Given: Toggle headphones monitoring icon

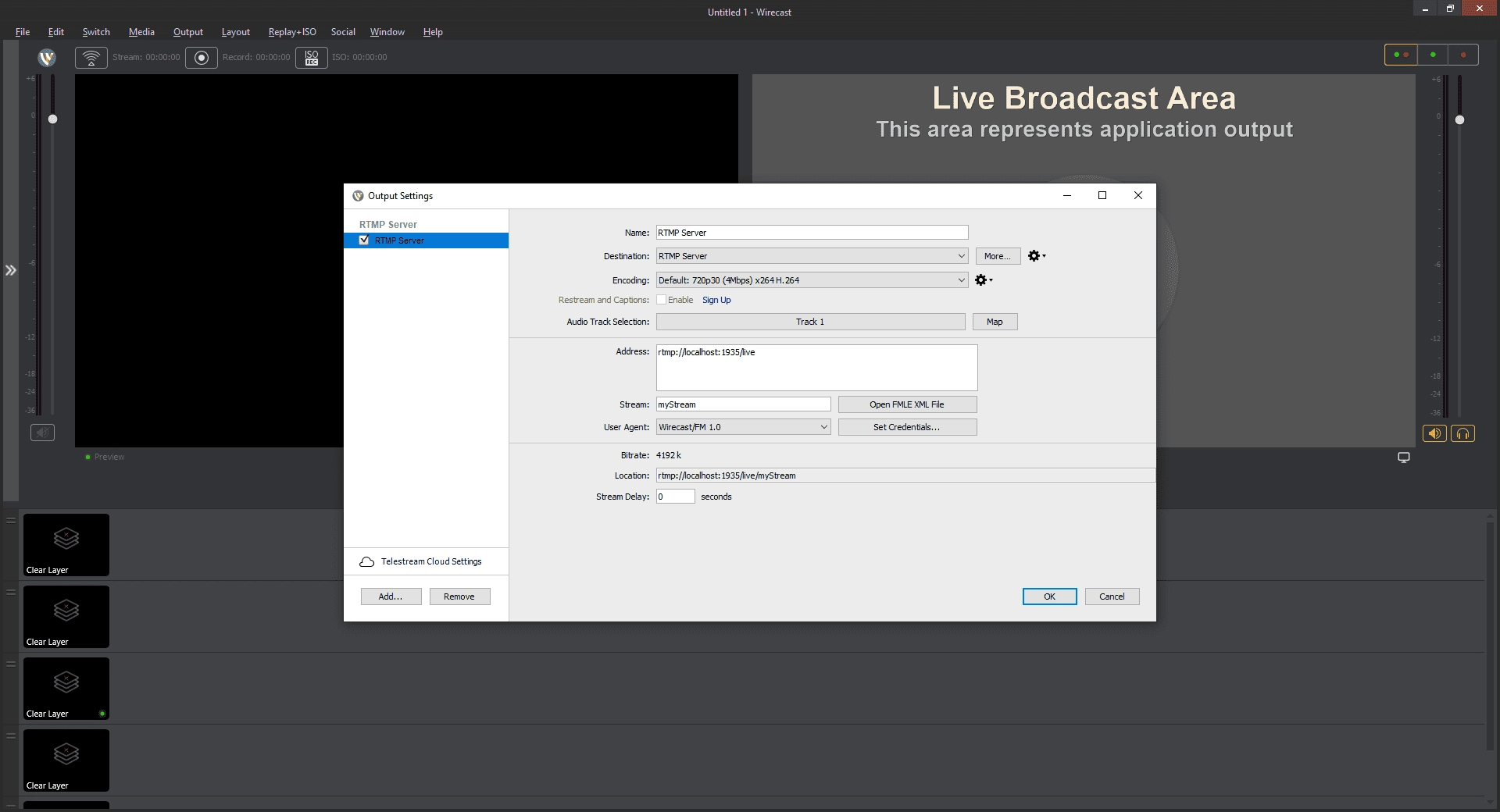Looking at the screenshot, I should point(1462,433).
